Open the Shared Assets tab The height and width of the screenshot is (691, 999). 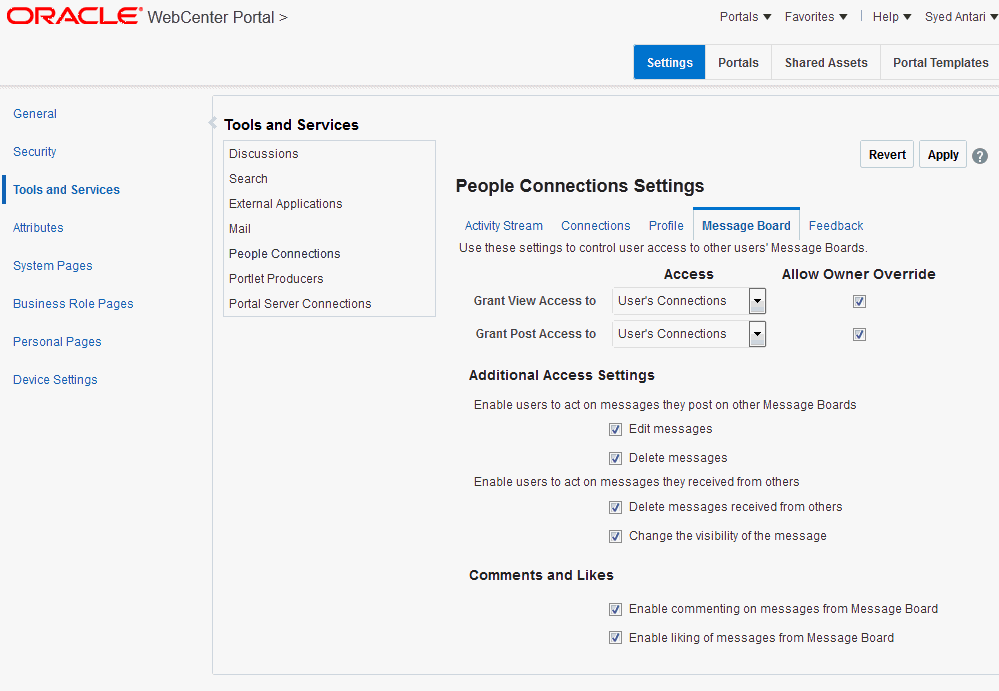point(826,62)
